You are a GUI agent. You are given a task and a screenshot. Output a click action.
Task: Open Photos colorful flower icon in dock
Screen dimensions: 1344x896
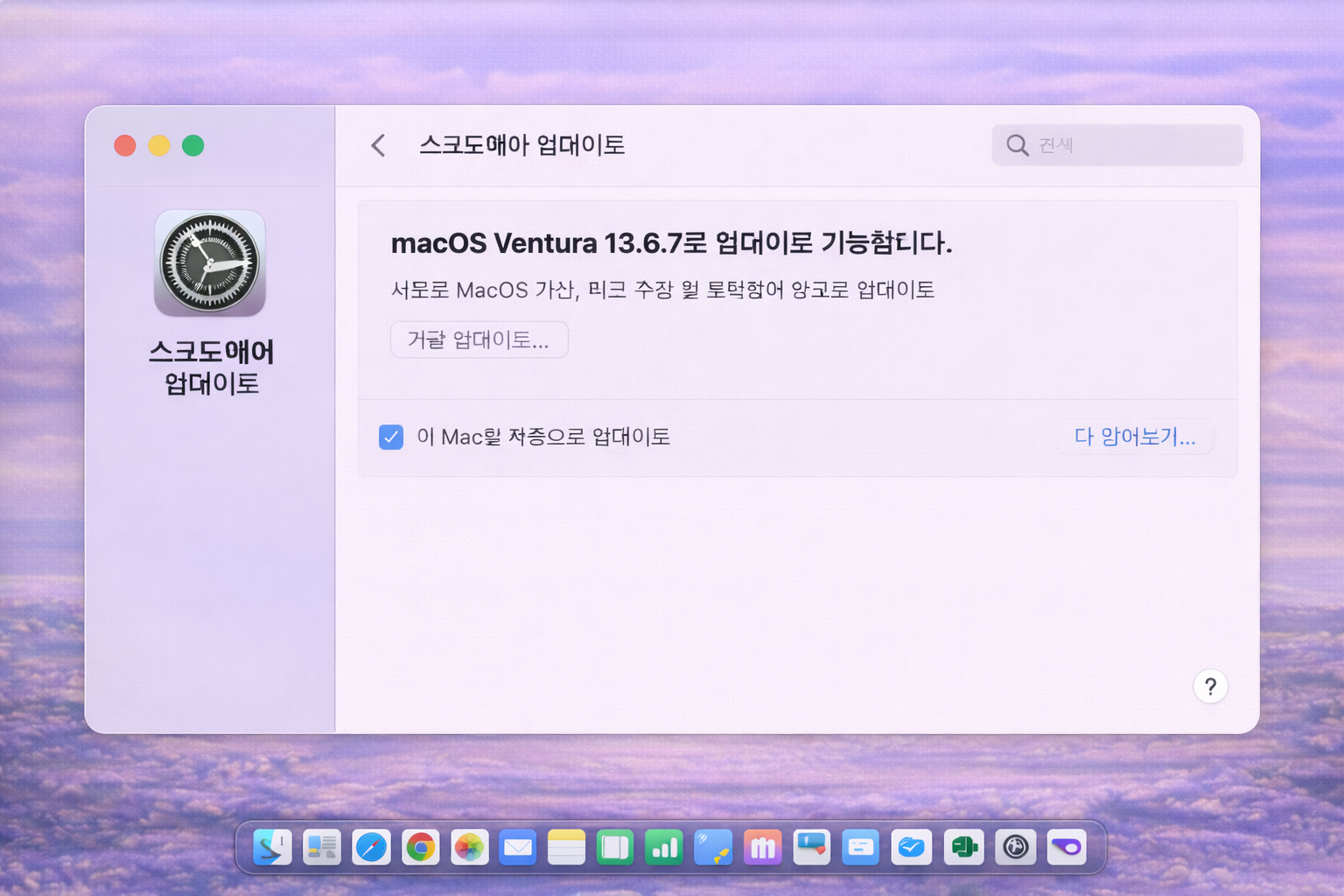click(470, 847)
